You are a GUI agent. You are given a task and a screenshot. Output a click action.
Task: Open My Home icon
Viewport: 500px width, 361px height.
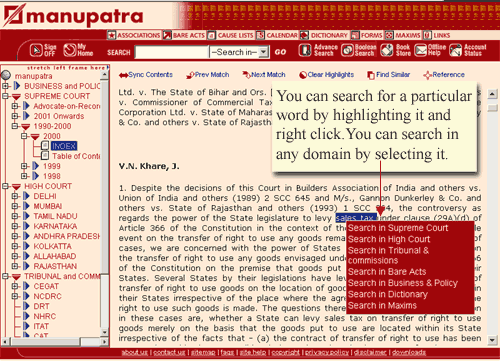click(70, 50)
